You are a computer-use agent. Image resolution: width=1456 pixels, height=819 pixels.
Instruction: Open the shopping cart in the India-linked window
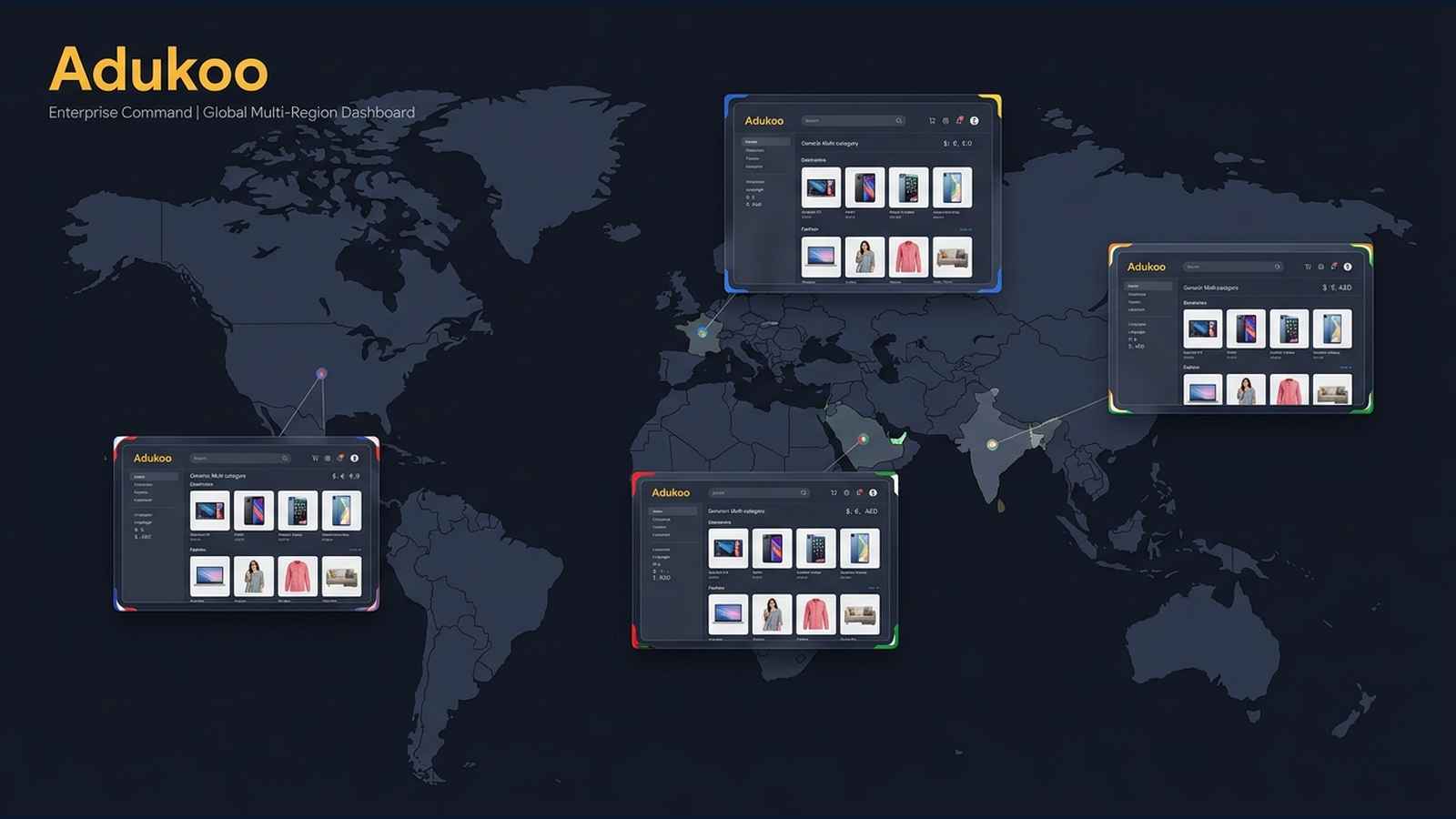[1308, 267]
